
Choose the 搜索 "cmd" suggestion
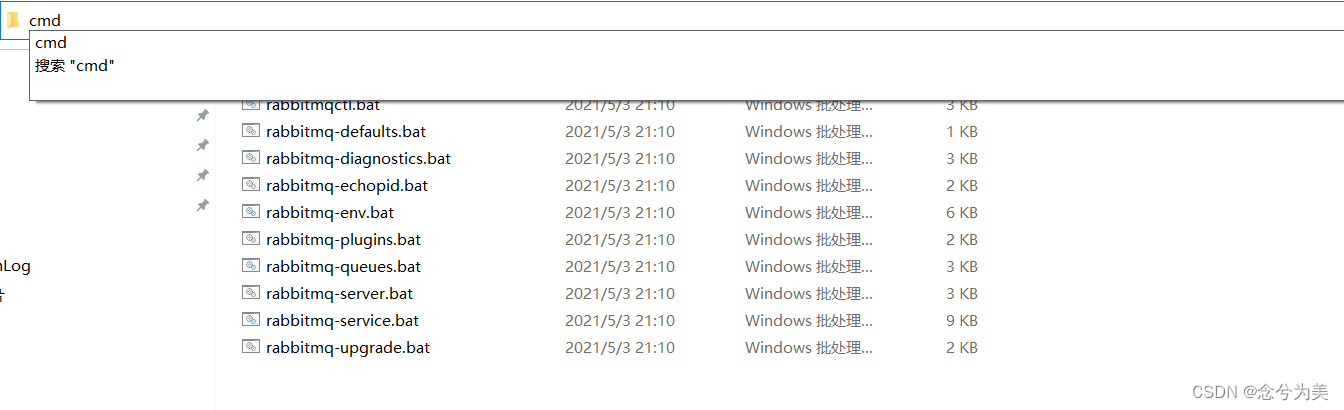(75, 65)
